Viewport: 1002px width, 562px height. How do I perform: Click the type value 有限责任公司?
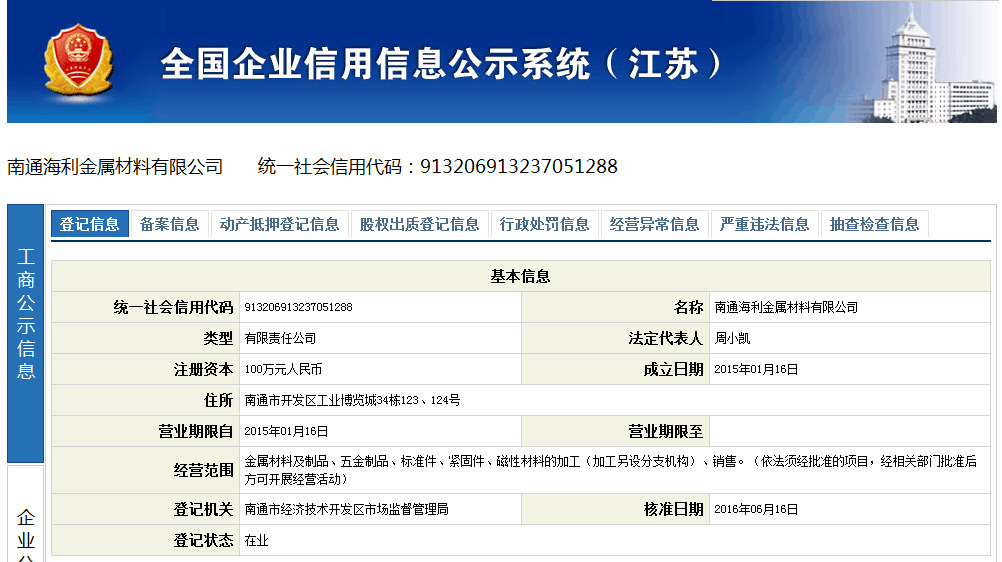[281, 338]
